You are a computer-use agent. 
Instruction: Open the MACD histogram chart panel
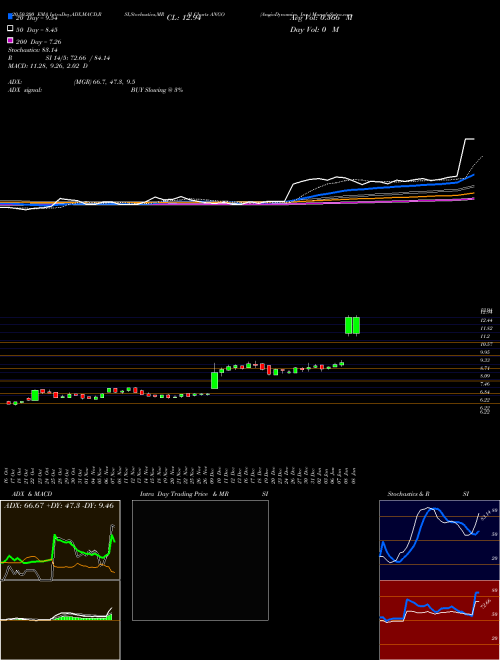pos(60,620)
